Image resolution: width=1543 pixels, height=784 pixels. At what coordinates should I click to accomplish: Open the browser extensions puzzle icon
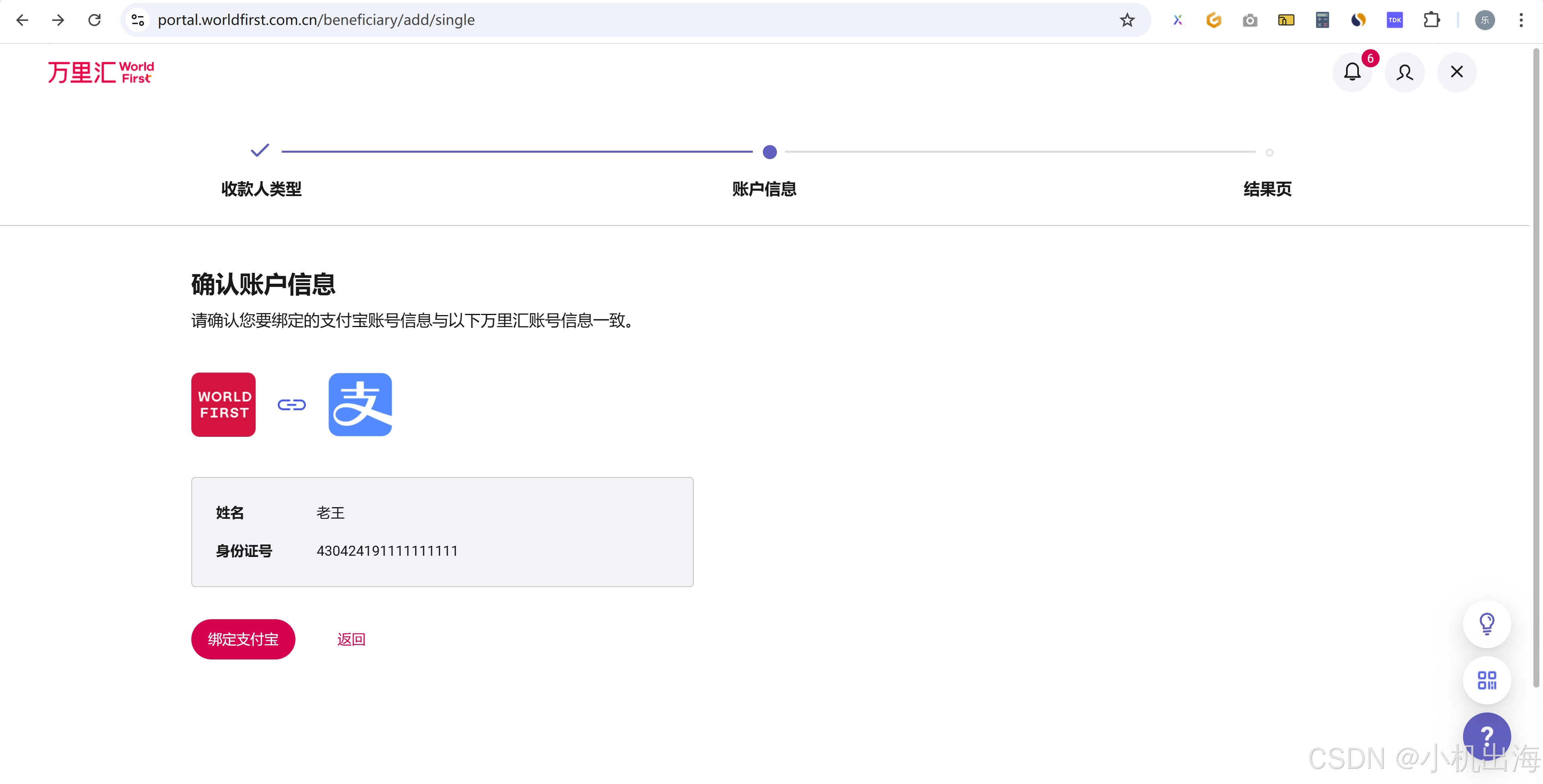click(1431, 20)
